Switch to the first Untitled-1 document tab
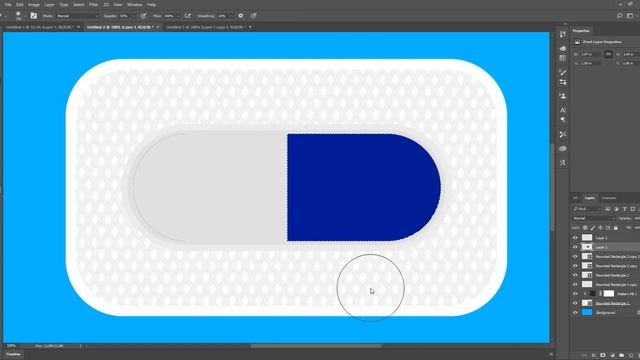This screenshot has width=640, height=360. coord(39,27)
